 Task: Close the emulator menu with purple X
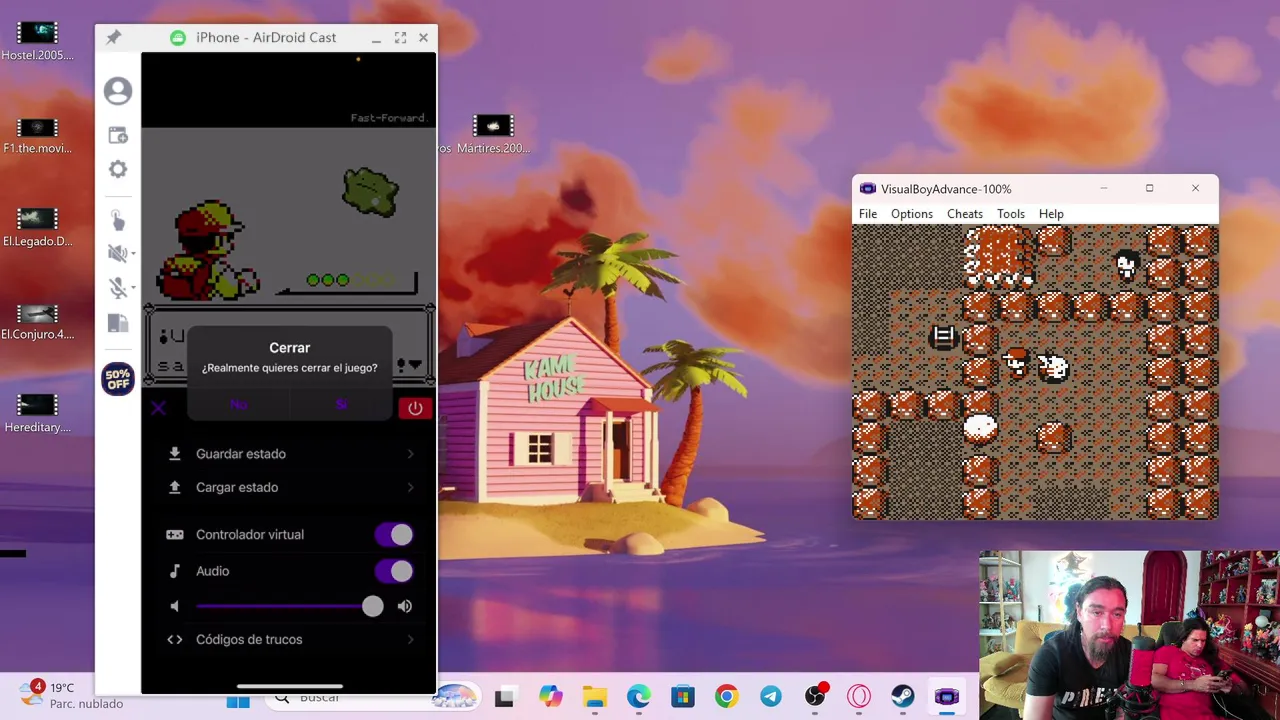158,407
